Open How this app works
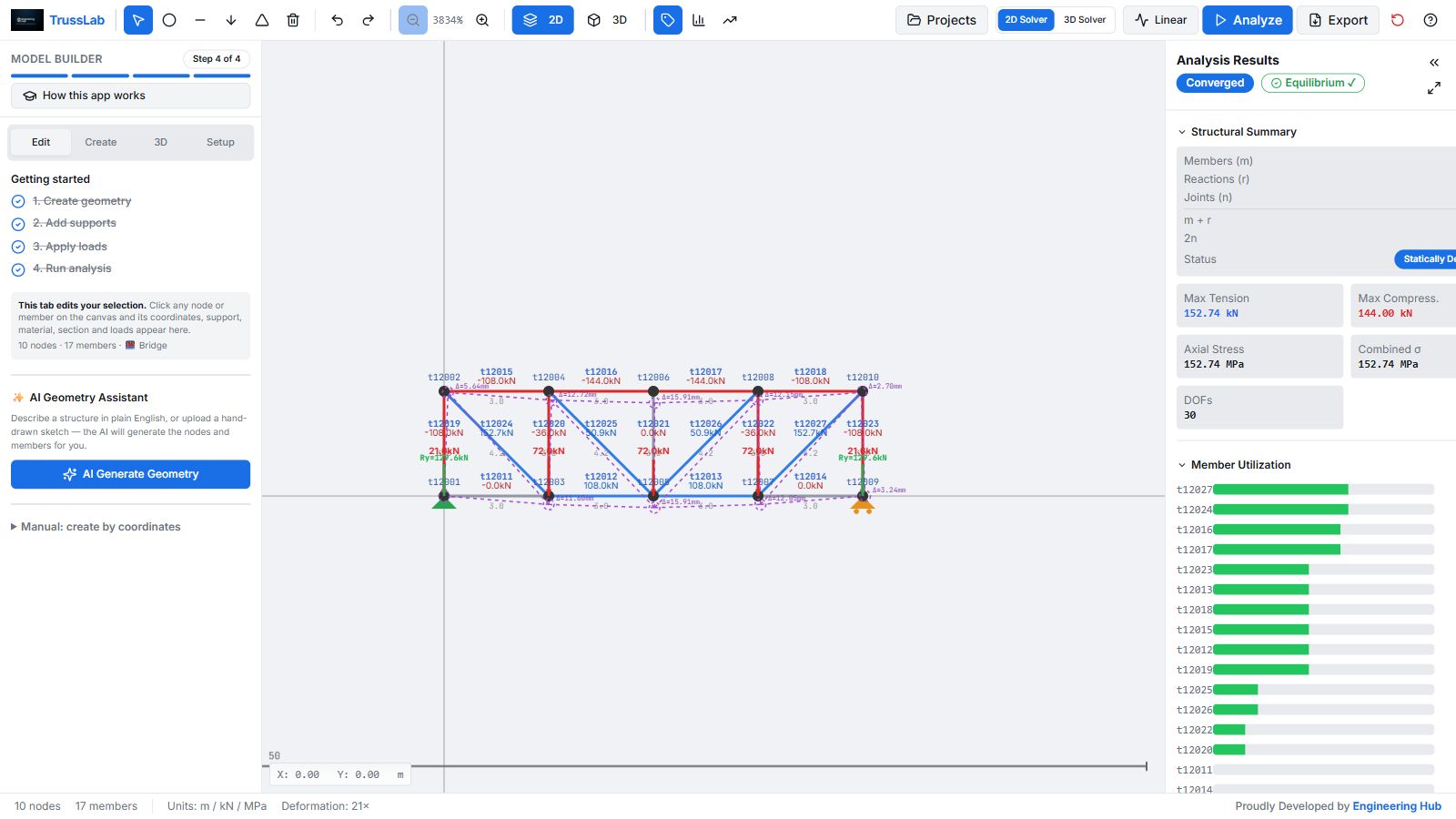Image resolution: width=1456 pixels, height=819 pixels. click(130, 96)
